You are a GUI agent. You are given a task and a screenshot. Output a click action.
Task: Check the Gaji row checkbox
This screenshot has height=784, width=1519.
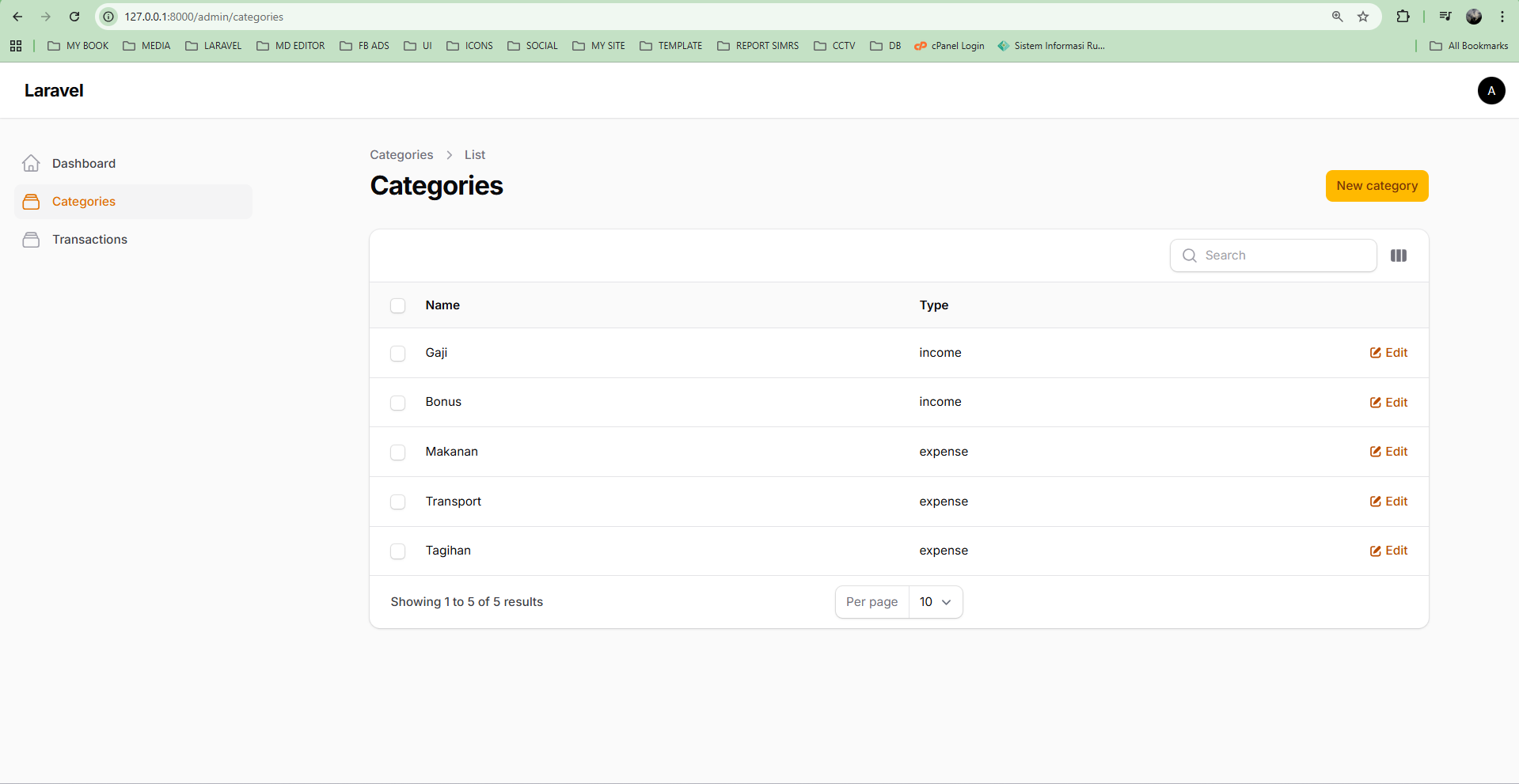point(397,354)
